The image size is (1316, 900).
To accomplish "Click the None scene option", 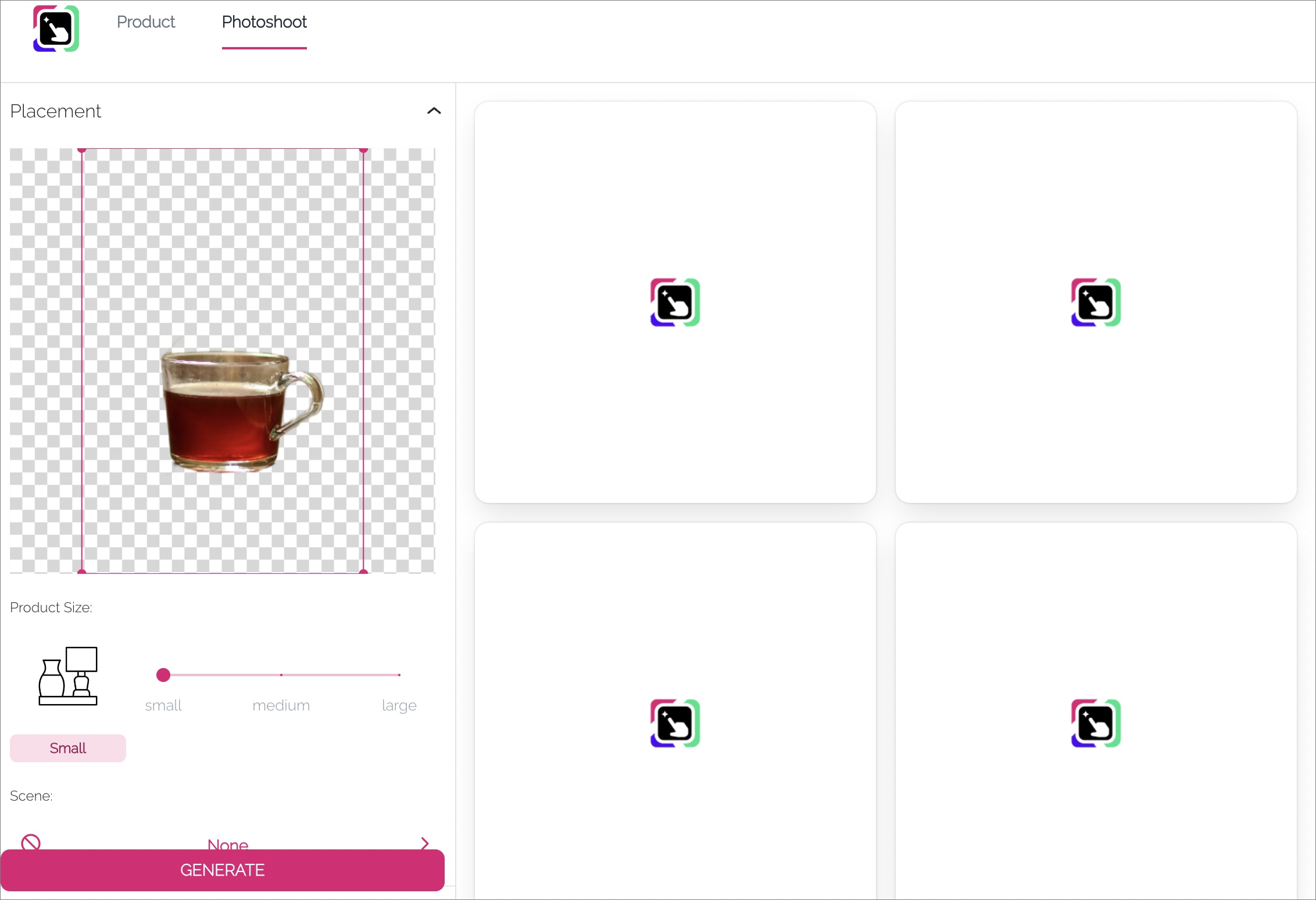I will pos(228,844).
